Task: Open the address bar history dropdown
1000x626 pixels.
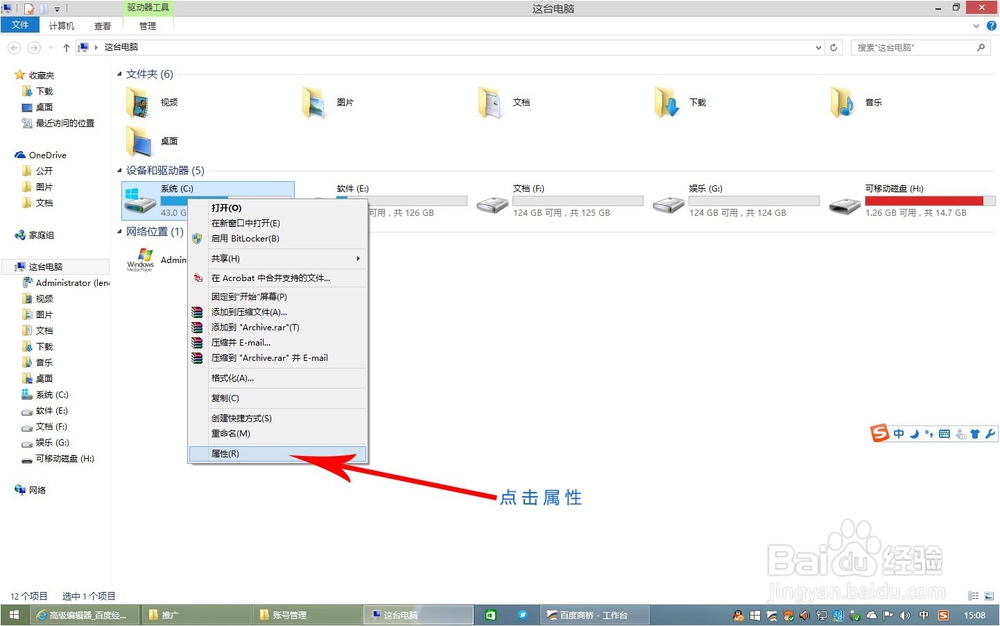Action: coord(818,47)
